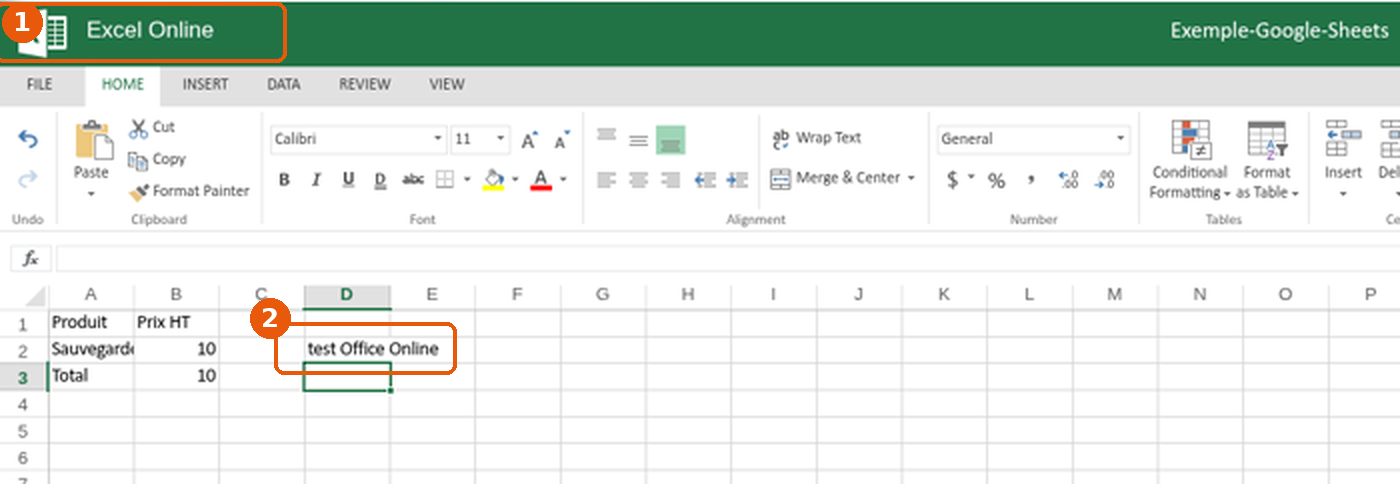Click into the formula bar field
The width and height of the screenshot is (1400, 484).
pyautogui.click(x=728, y=258)
